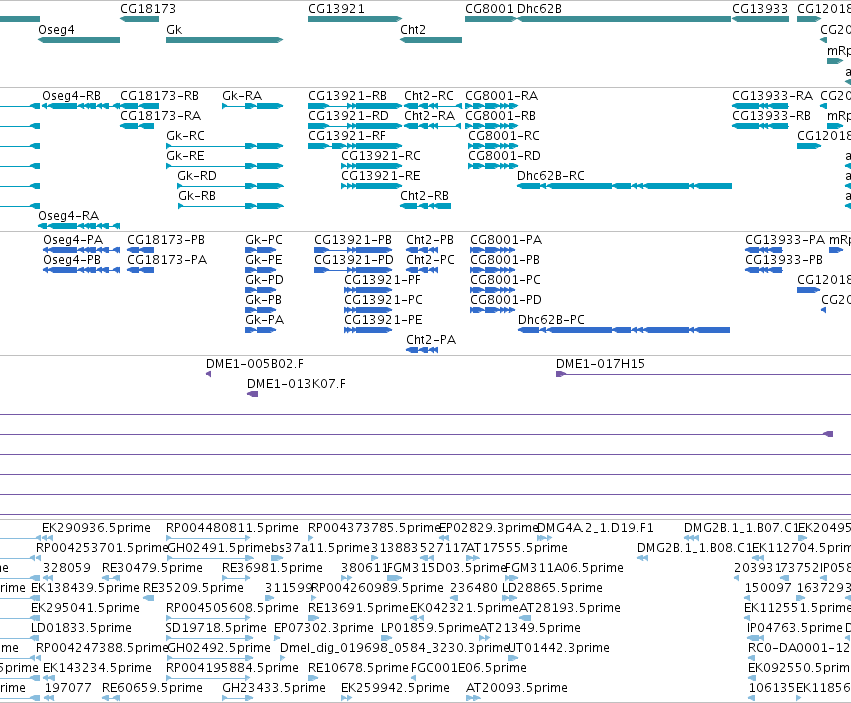851x703 pixels.
Task: Click the Gk-PA protein label
Action: (x=264, y=320)
